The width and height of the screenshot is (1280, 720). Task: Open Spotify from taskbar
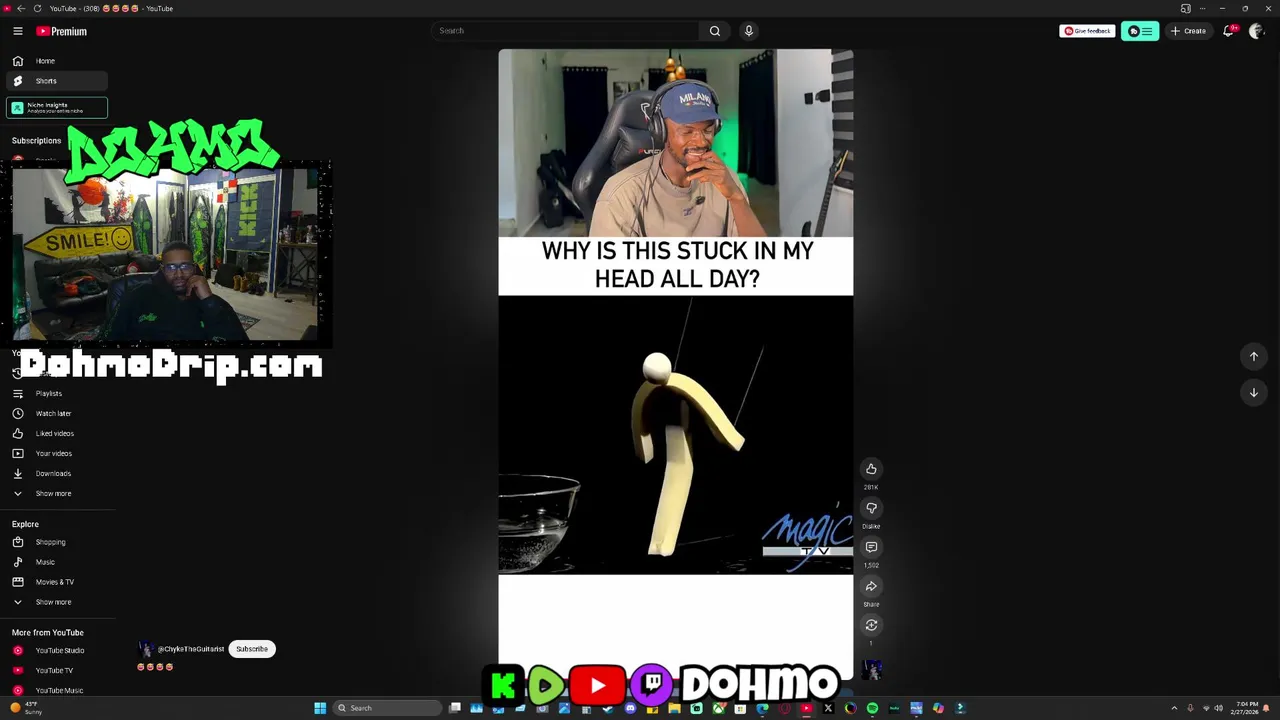click(x=872, y=708)
